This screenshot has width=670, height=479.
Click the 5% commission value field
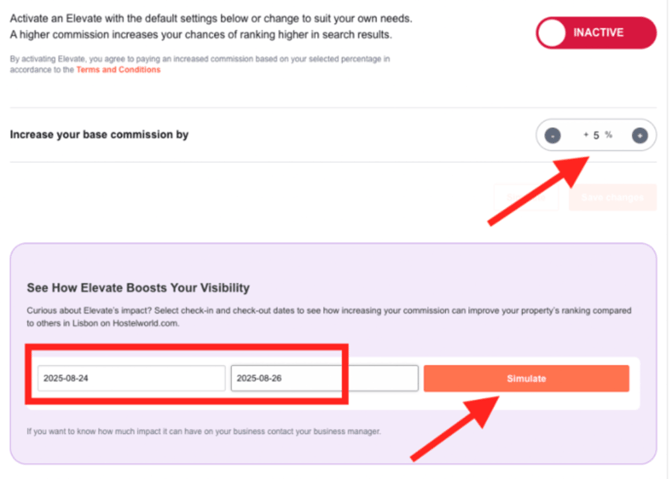coord(597,135)
